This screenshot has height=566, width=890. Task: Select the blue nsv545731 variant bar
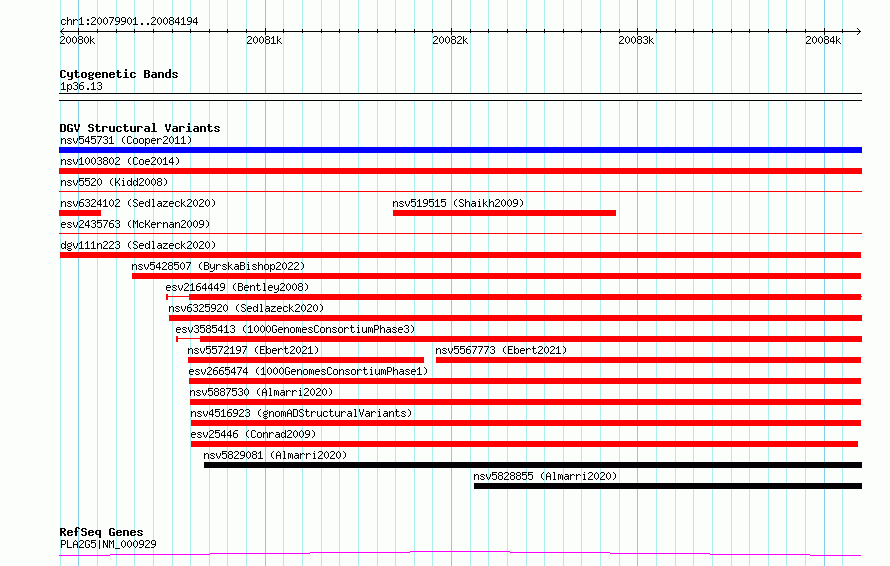click(460, 150)
